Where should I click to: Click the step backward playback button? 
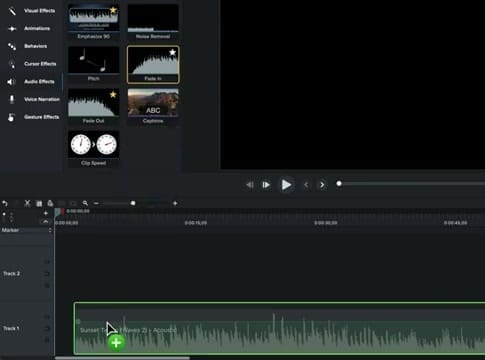click(x=250, y=185)
